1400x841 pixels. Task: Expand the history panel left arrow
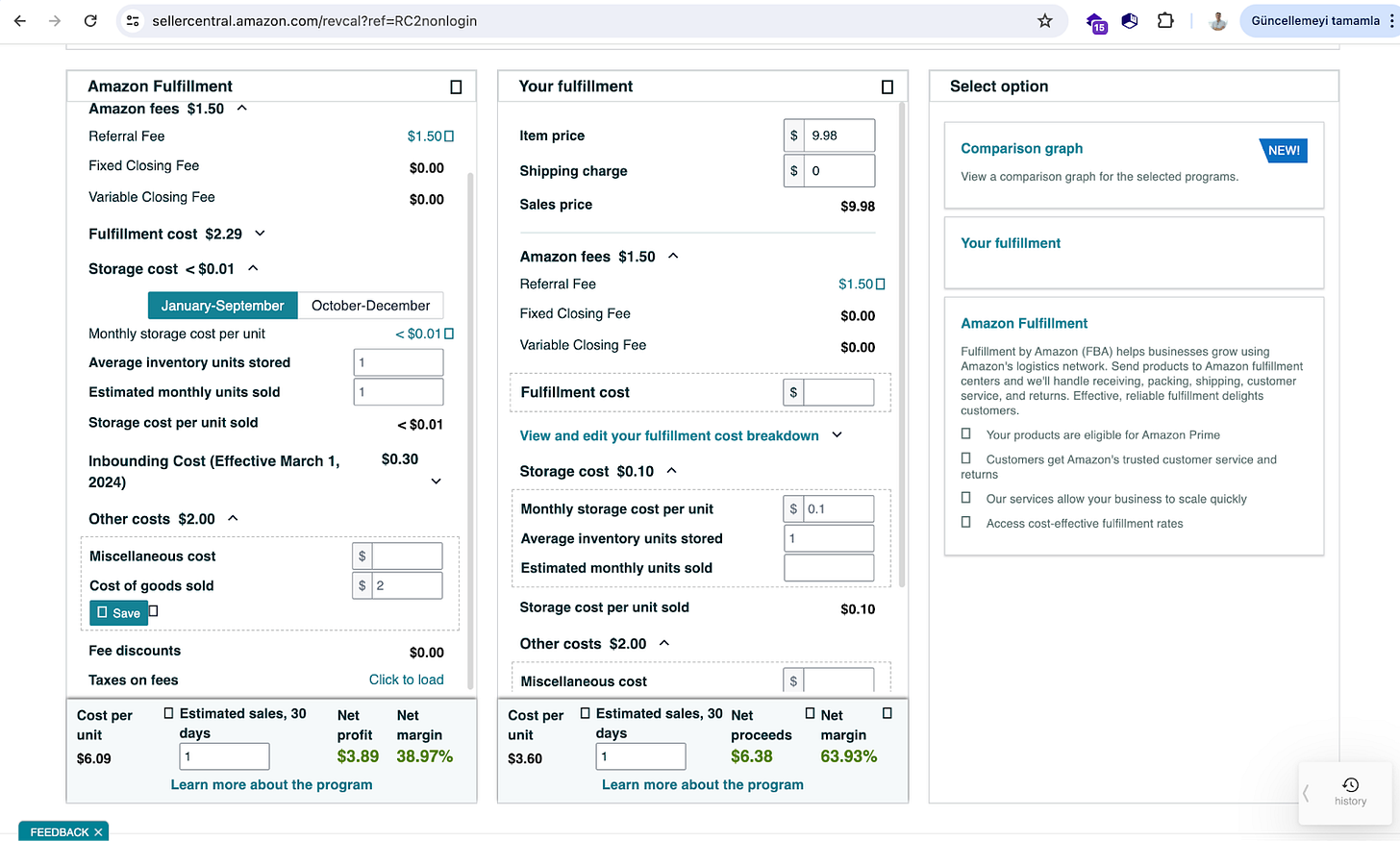[1306, 793]
